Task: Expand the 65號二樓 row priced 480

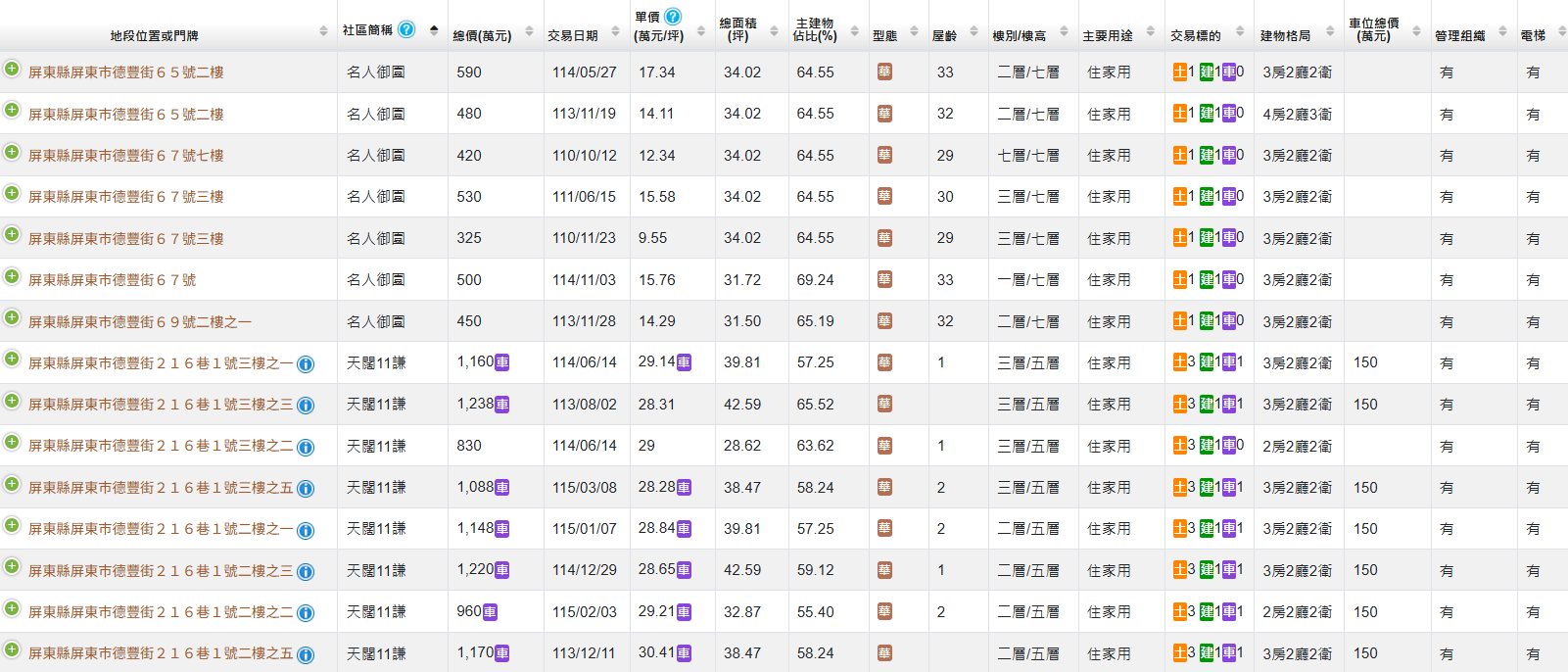Action: tap(12, 111)
